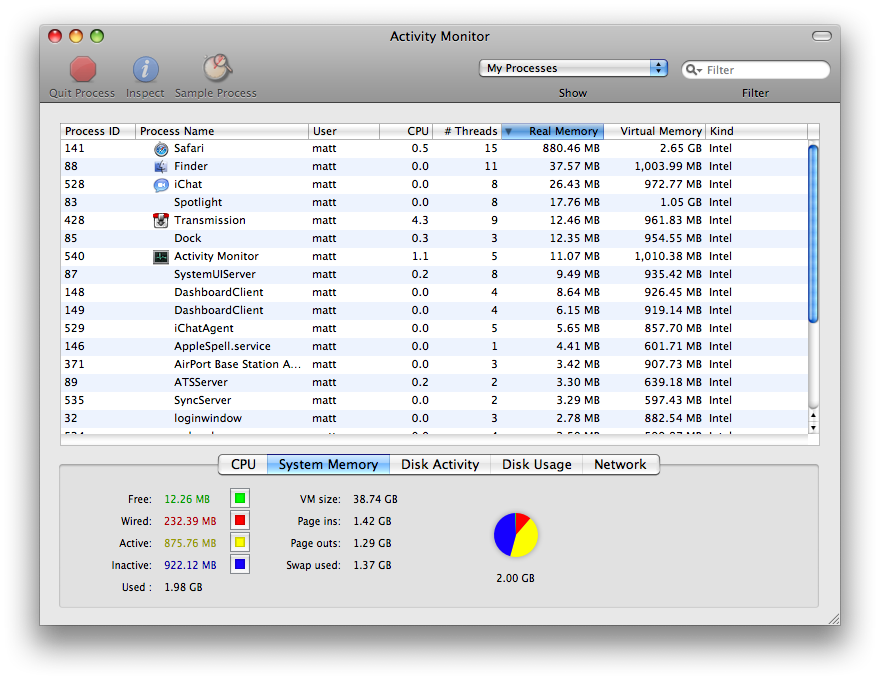This screenshot has height=680, width=880.
Task: Select the ATSServer process row
Action: (x=434, y=382)
